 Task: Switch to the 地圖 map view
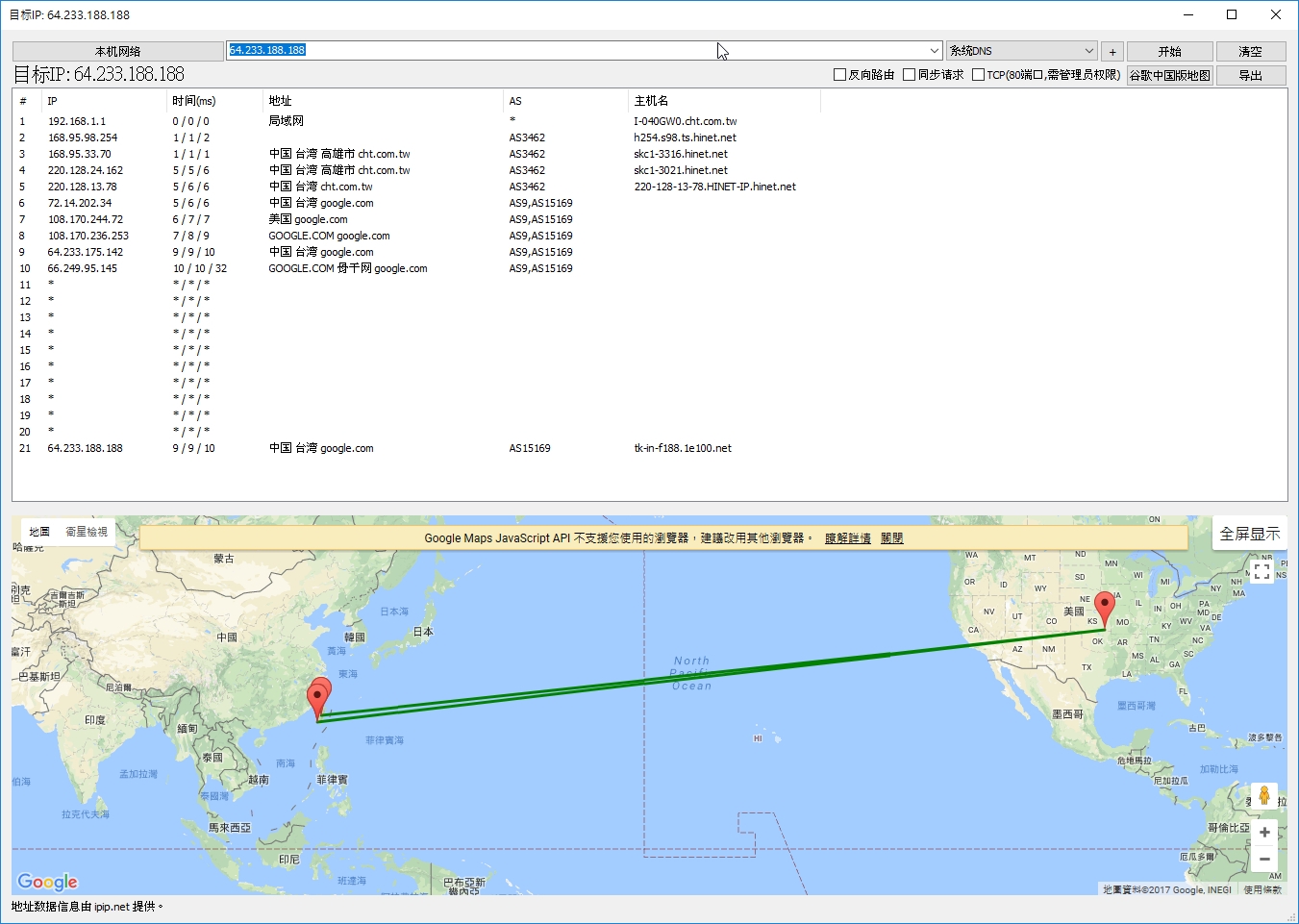[x=39, y=532]
